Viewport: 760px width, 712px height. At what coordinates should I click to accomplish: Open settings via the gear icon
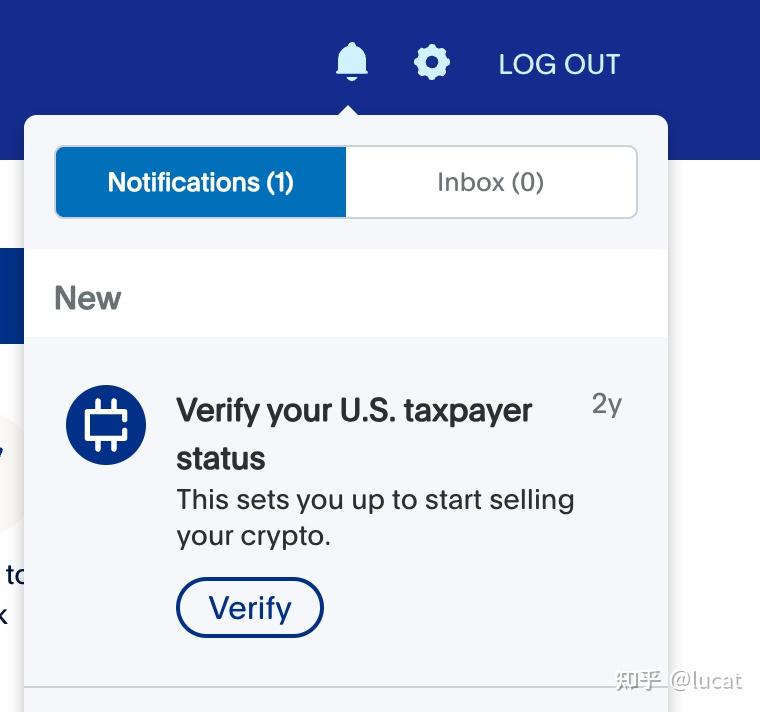[x=431, y=63]
